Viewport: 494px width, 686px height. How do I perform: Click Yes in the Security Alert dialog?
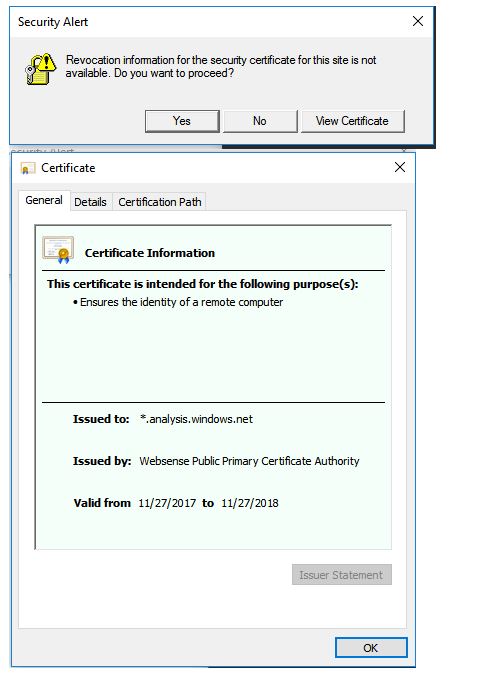[182, 121]
